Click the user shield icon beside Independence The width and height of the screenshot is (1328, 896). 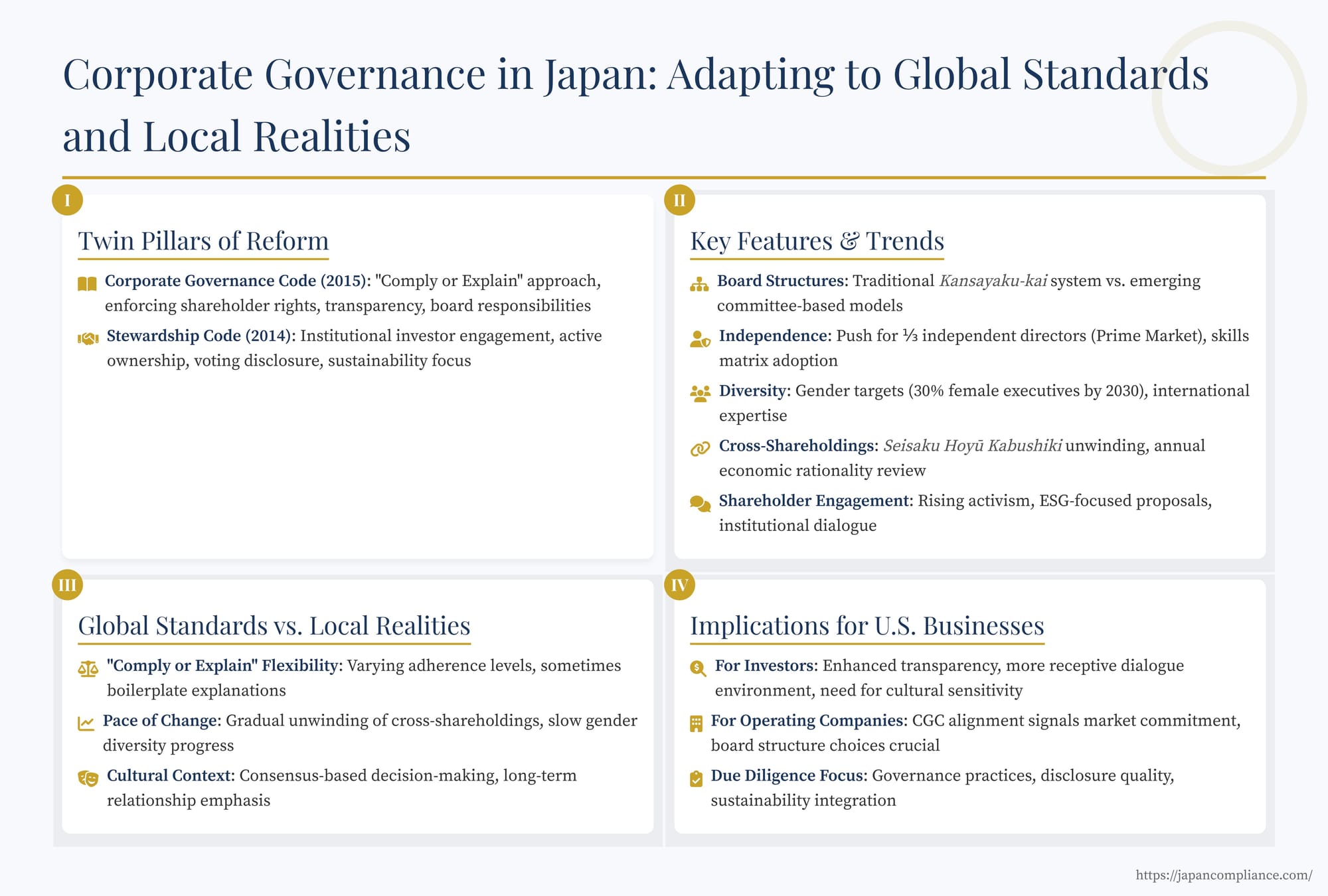(700, 339)
